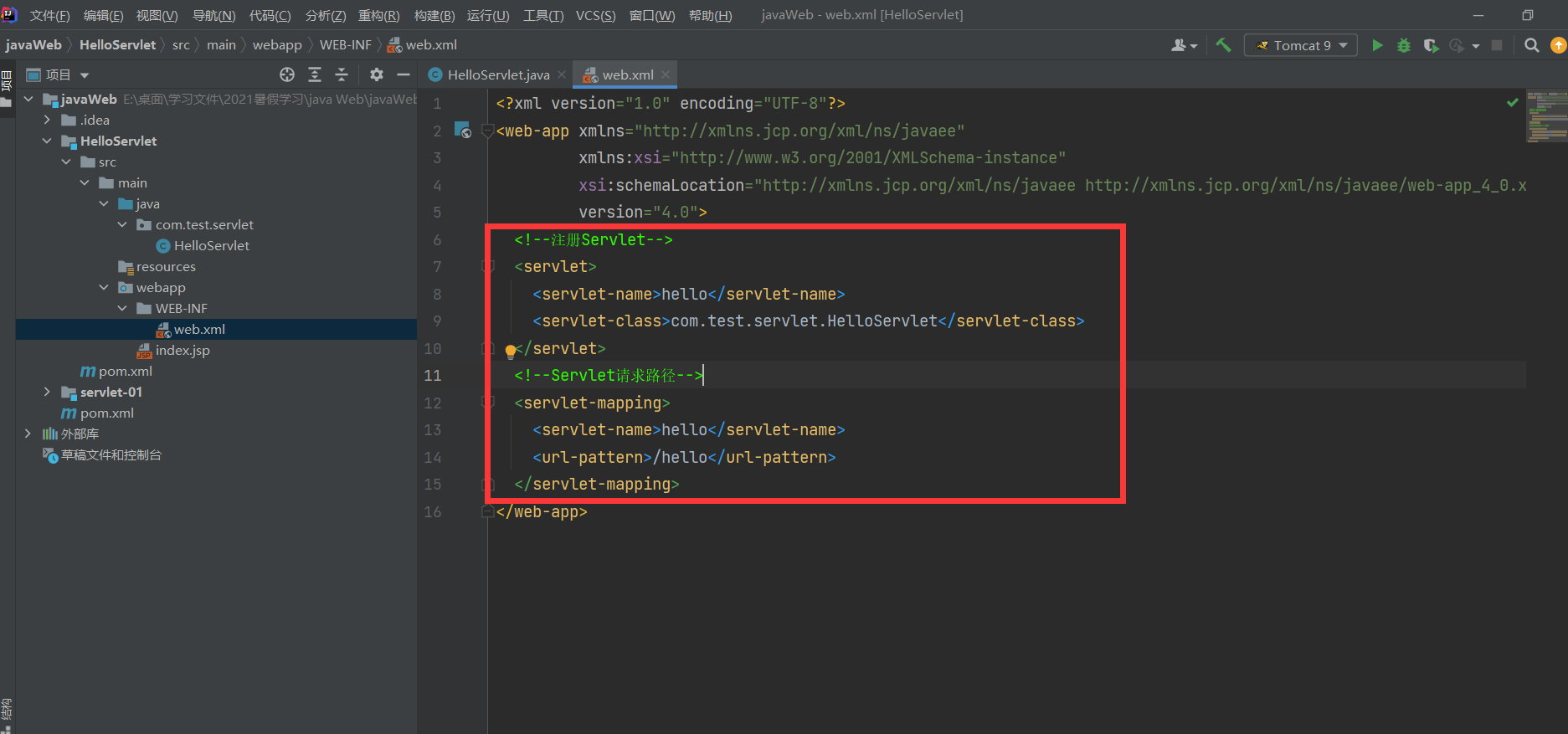The image size is (1568, 734).
Task: Click WEB-INF breadcrumb in navigation bar
Action: [x=346, y=45]
